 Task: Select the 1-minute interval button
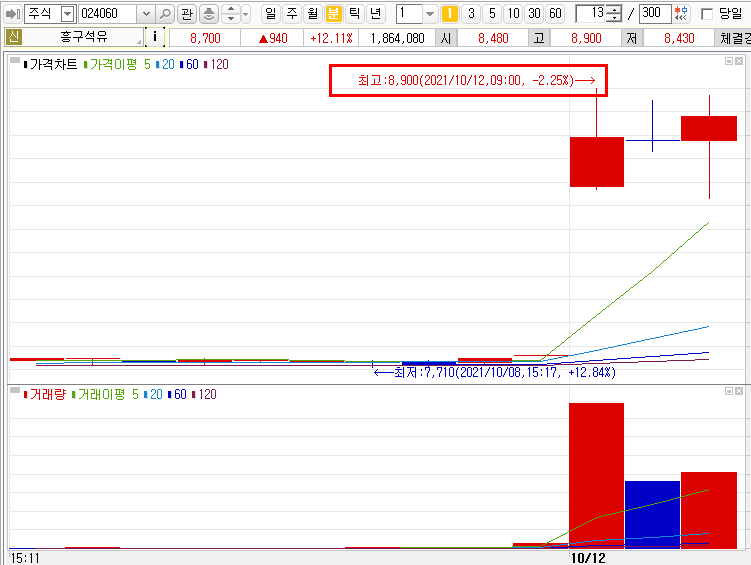point(450,13)
